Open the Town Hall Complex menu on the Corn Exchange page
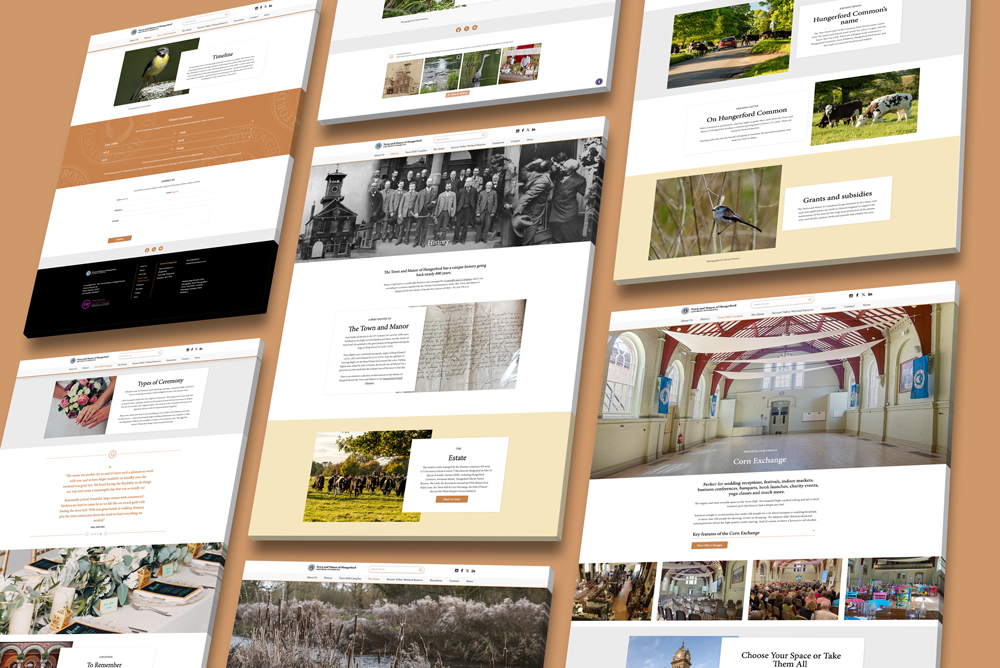The width and height of the screenshot is (1000, 668). click(730, 316)
